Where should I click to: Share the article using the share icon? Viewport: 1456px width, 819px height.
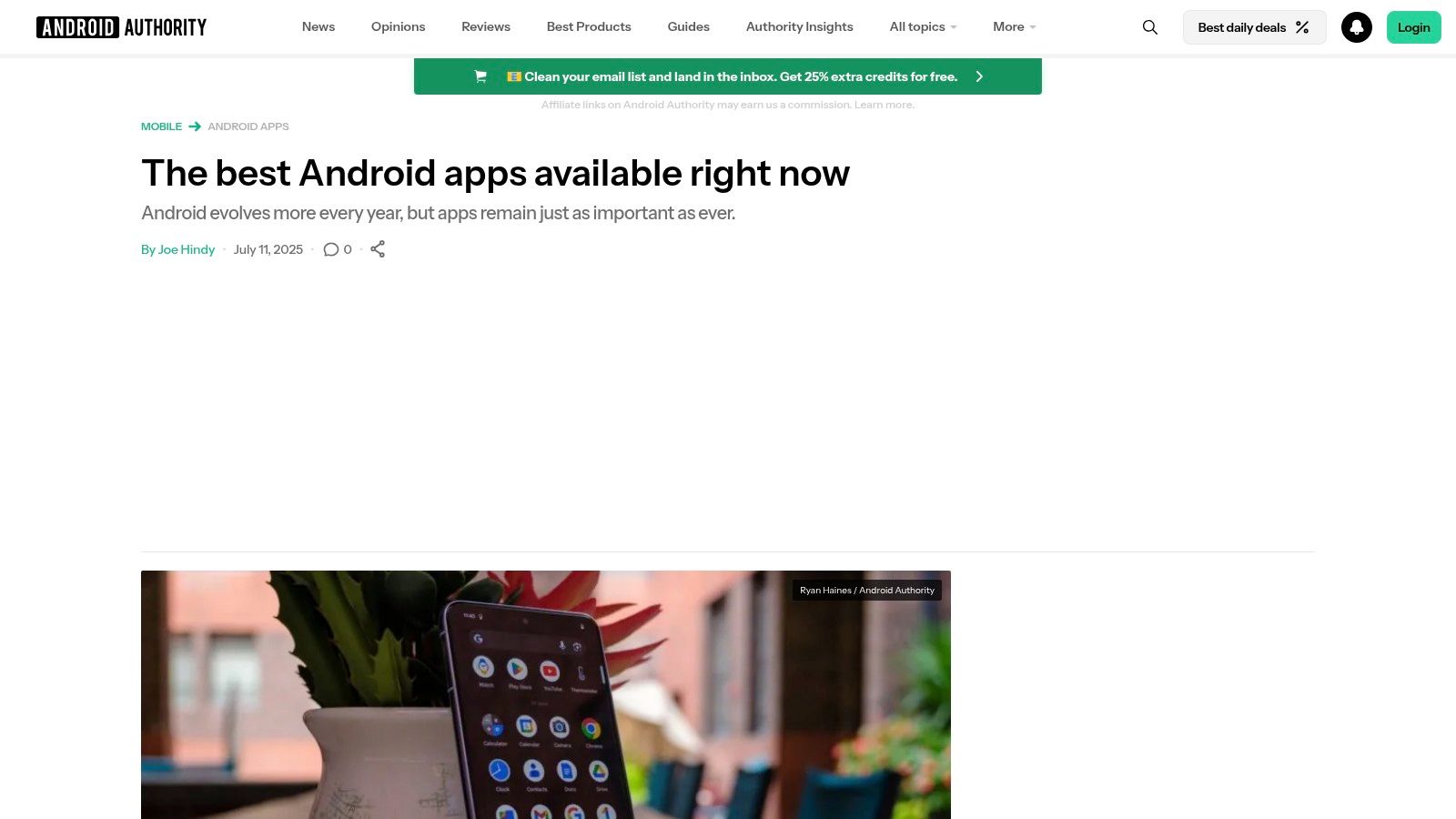378,248
